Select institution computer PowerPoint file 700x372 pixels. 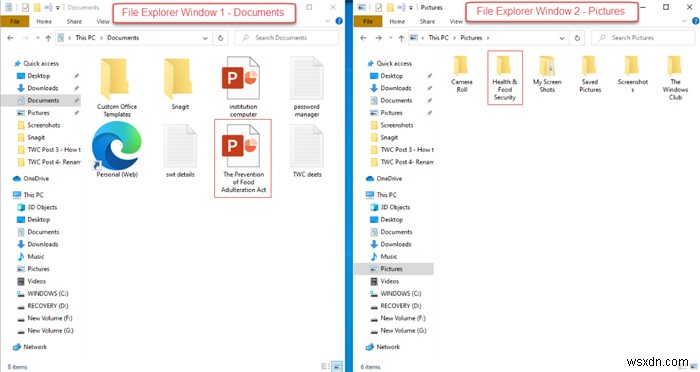pyautogui.click(x=243, y=88)
